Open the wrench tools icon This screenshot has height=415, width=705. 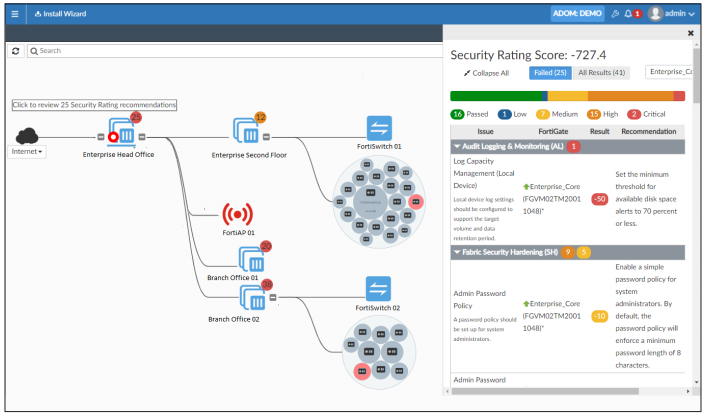(615, 14)
